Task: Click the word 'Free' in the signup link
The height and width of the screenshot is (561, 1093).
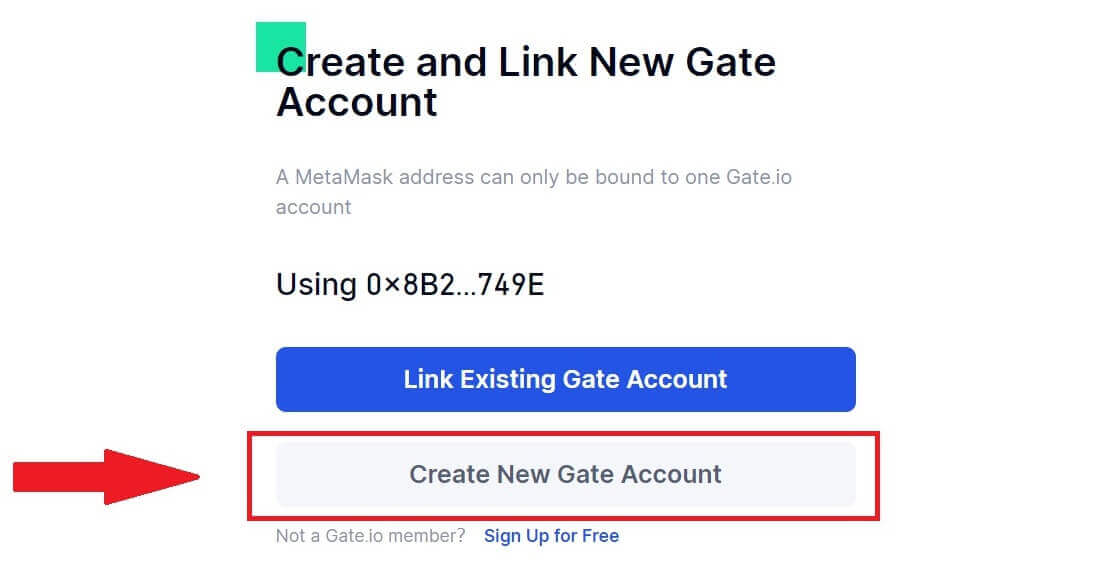Action: click(x=600, y=536)
